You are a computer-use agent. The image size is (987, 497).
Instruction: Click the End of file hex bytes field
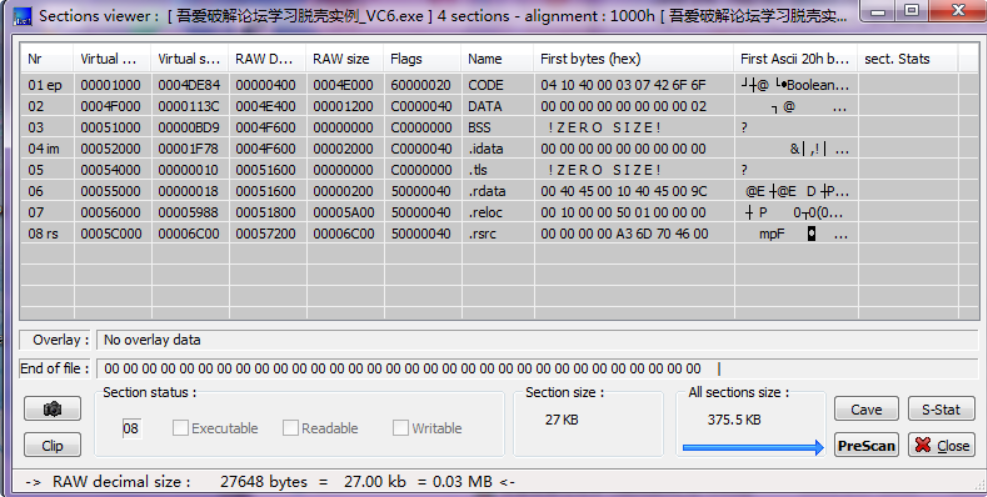tap(537, 368)
